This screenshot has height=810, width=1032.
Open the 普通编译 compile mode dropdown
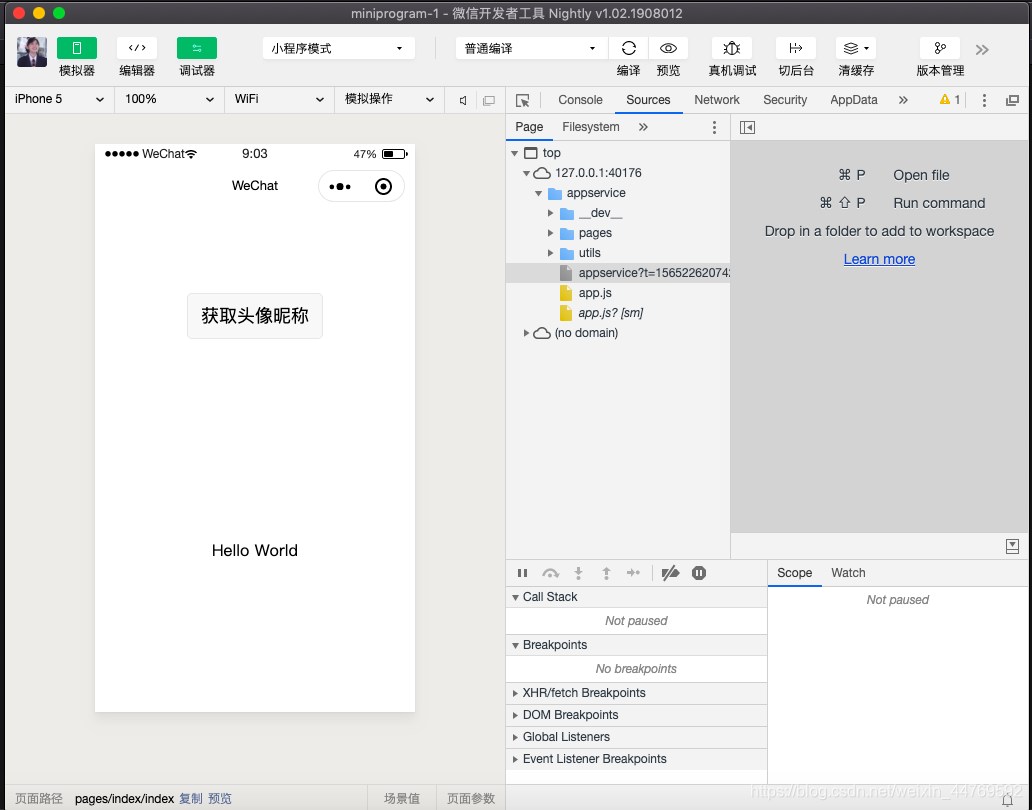pos(531,48)
